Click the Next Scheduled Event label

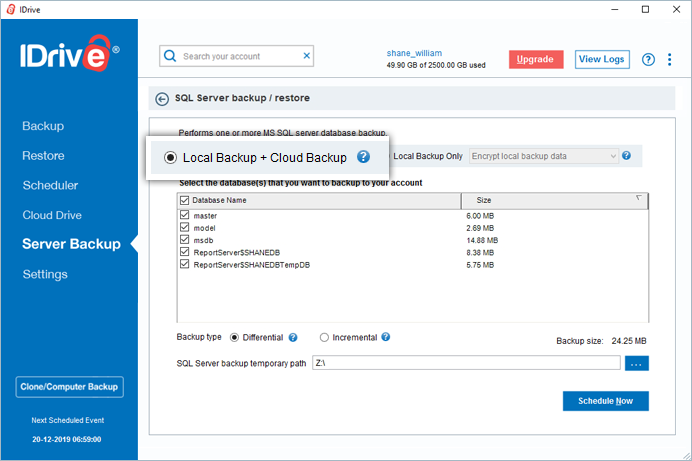tap(68, 420)
